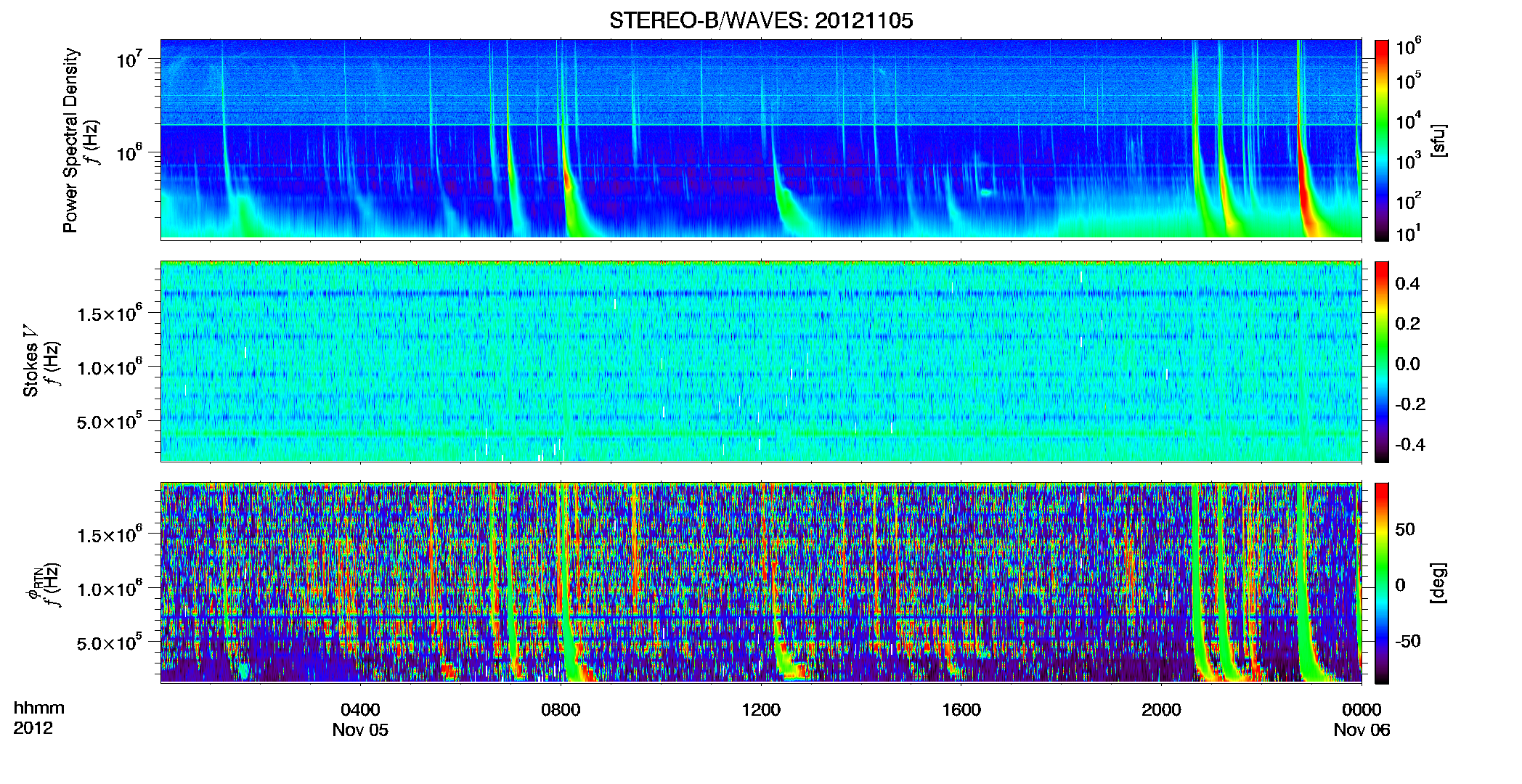Click the 0.4 tick on Stokes color bar

tap(1407, 284)
